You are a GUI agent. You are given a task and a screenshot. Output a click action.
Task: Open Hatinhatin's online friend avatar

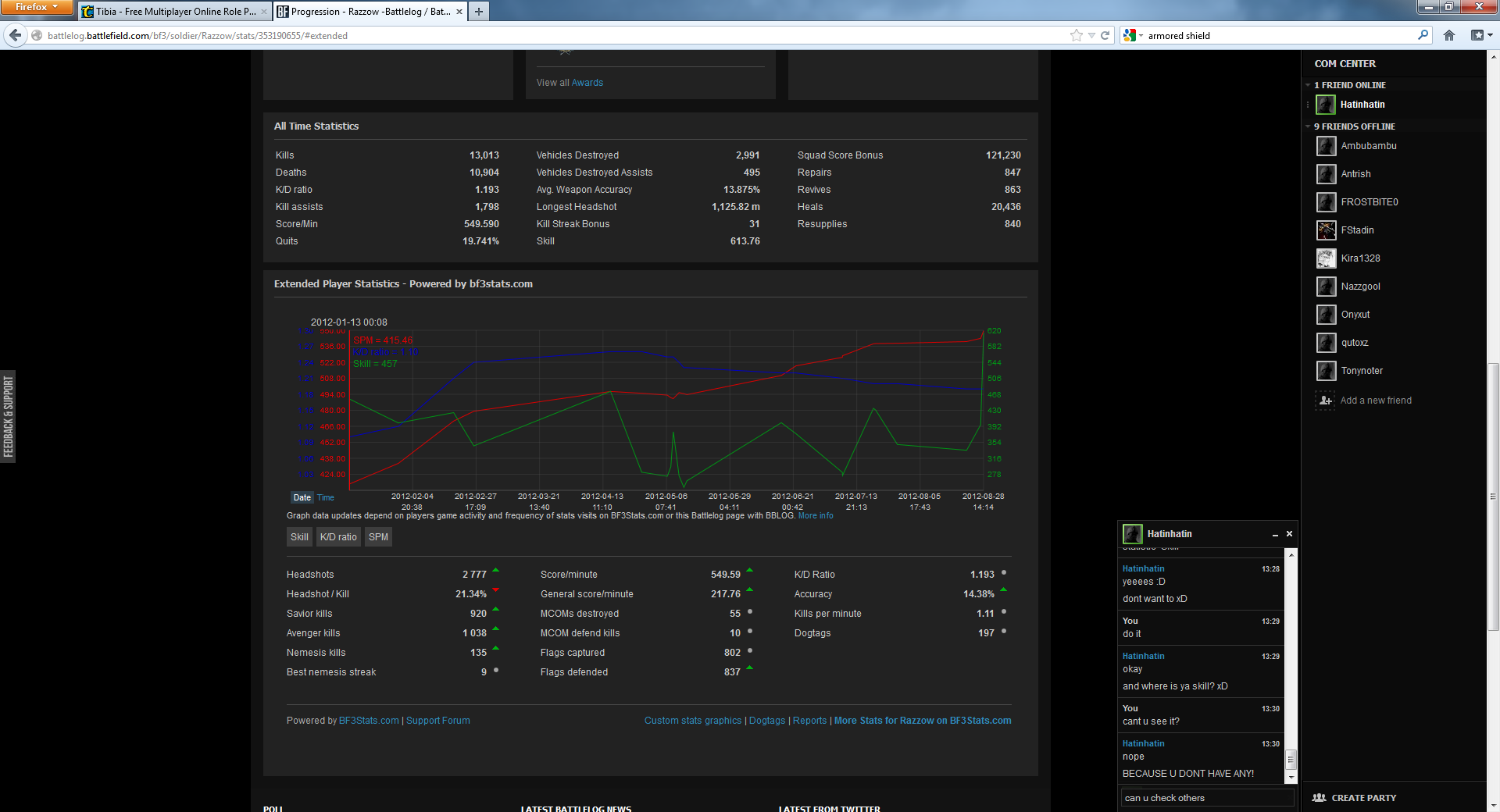click(1326, 105)
